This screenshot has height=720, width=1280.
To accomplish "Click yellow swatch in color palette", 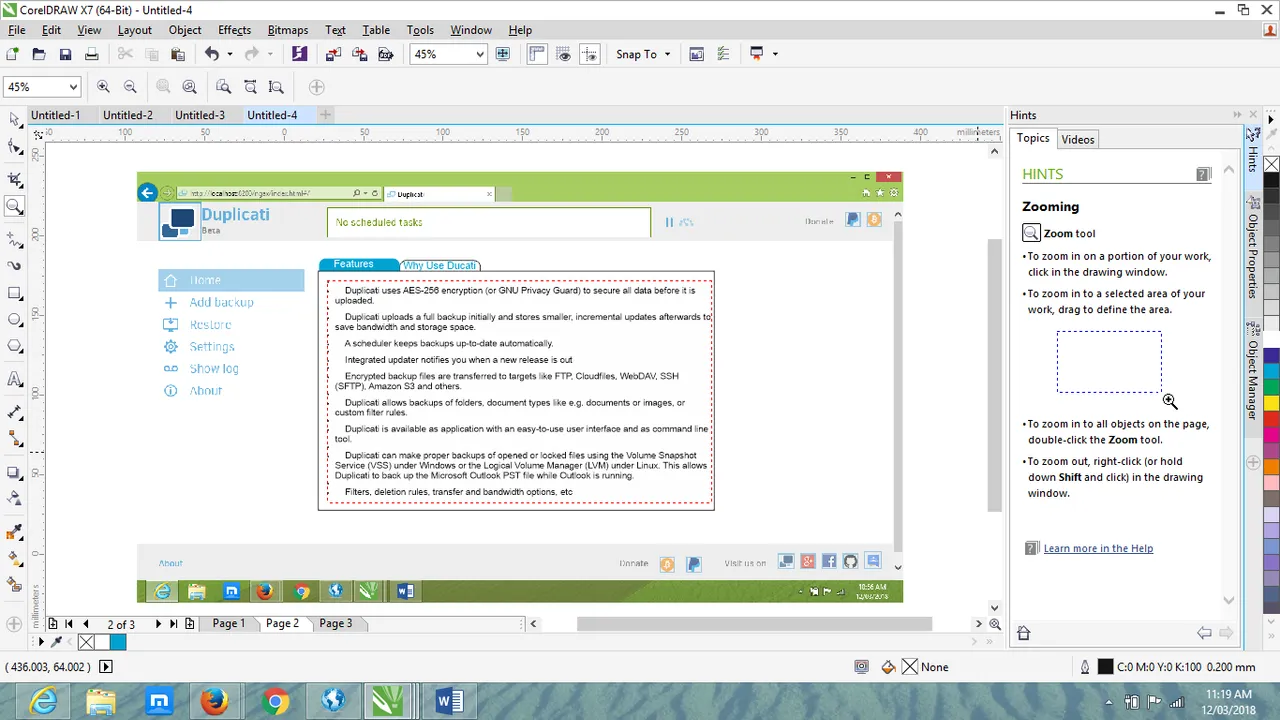I will [1271, 402].
